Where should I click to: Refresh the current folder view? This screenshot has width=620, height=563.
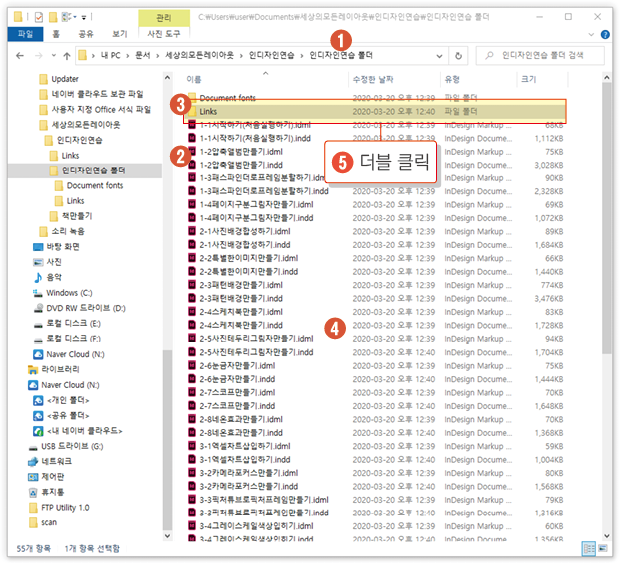(x=458, y=56)
